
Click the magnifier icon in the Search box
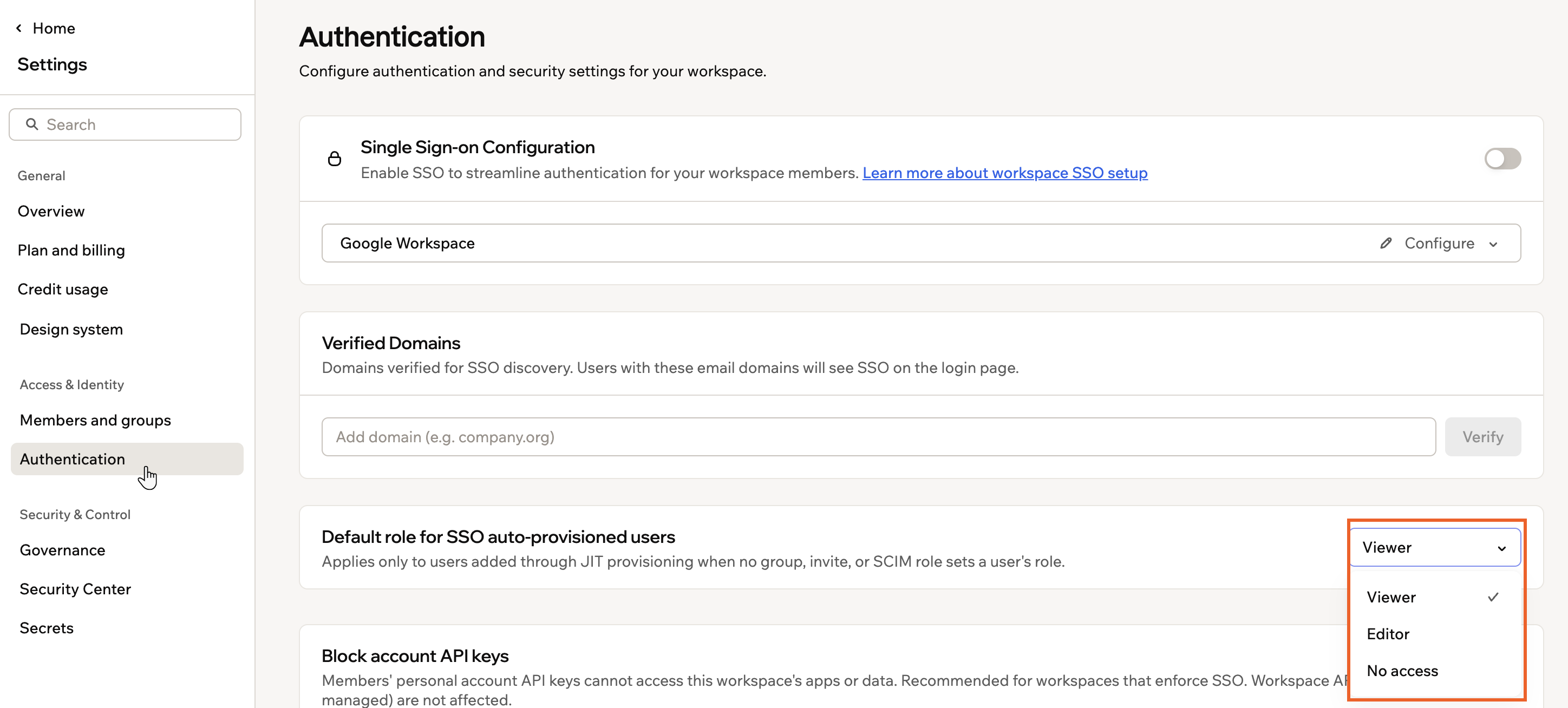31,124
